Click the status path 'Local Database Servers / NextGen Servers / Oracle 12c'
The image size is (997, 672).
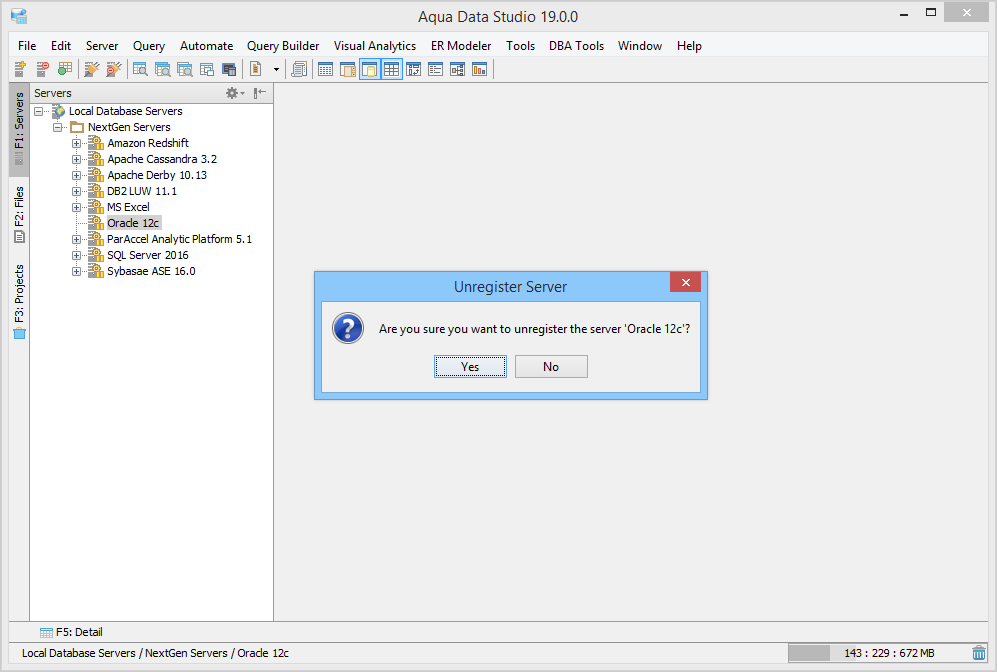pyautogui.click(x=155, y=653)
